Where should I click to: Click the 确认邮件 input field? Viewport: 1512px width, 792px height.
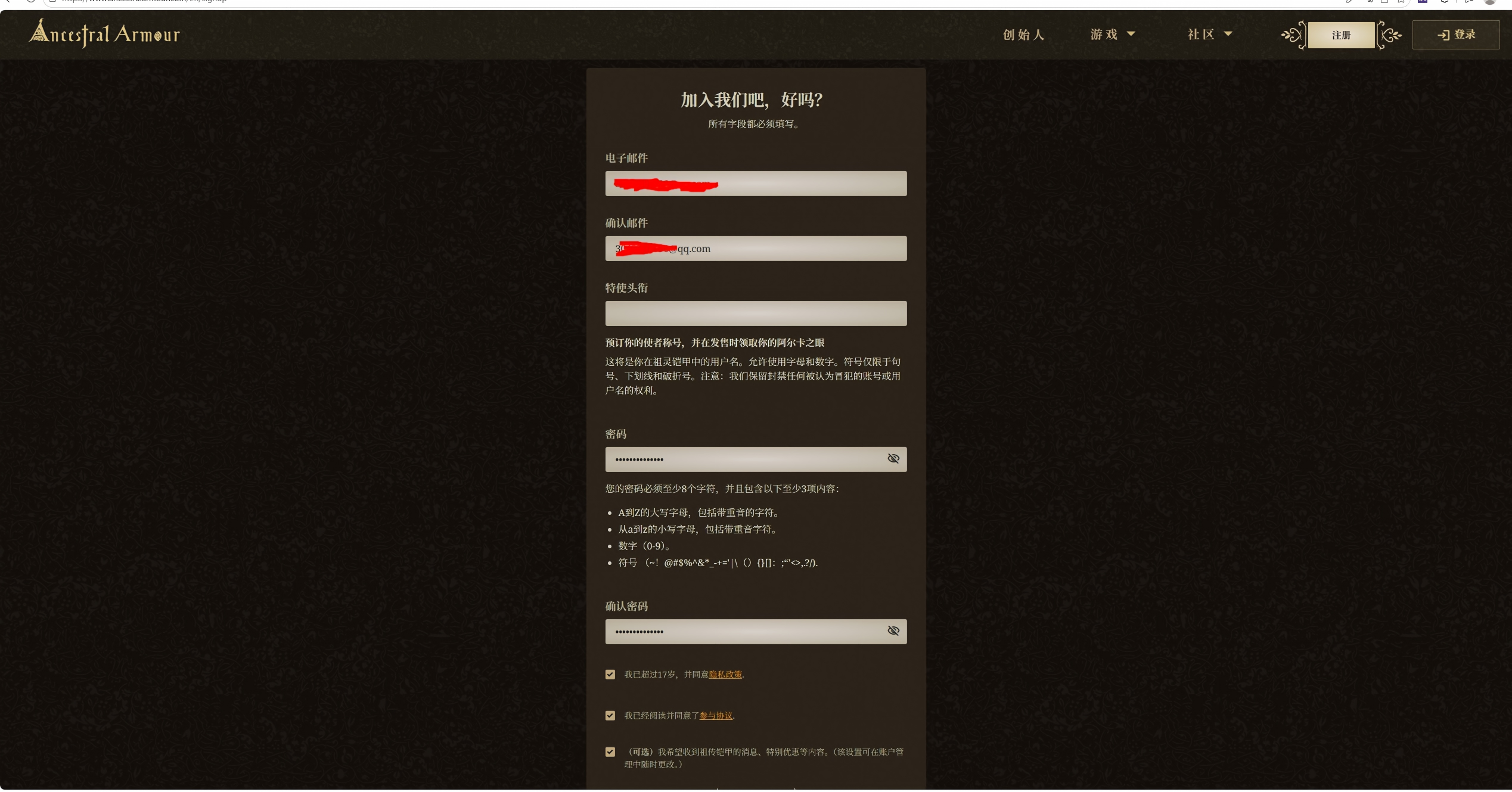(x=756, y=249)
